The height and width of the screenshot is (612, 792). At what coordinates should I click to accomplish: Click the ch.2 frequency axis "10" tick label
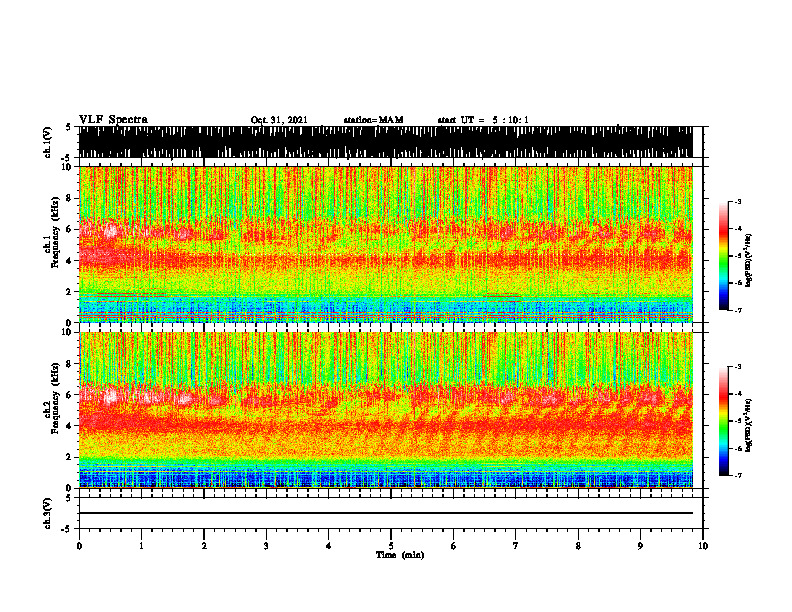point(67,332)
